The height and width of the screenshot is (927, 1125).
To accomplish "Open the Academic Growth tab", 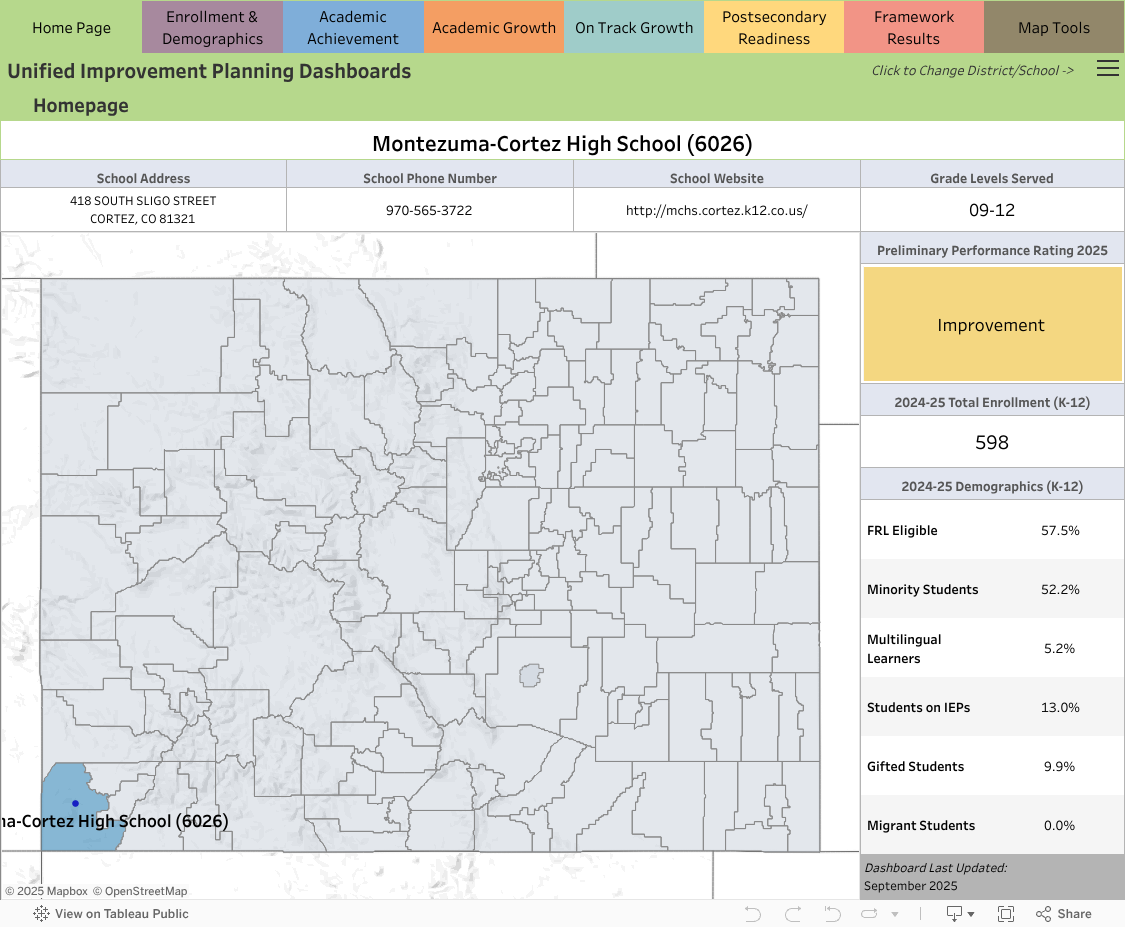I will pyautogui.click(x=494, y=27).
